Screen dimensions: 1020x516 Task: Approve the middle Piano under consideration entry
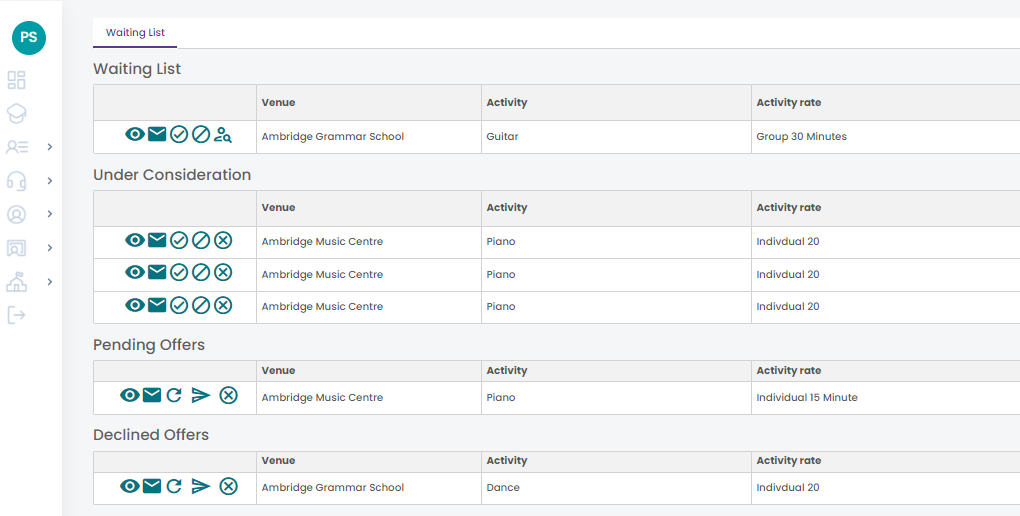(179, 272)
